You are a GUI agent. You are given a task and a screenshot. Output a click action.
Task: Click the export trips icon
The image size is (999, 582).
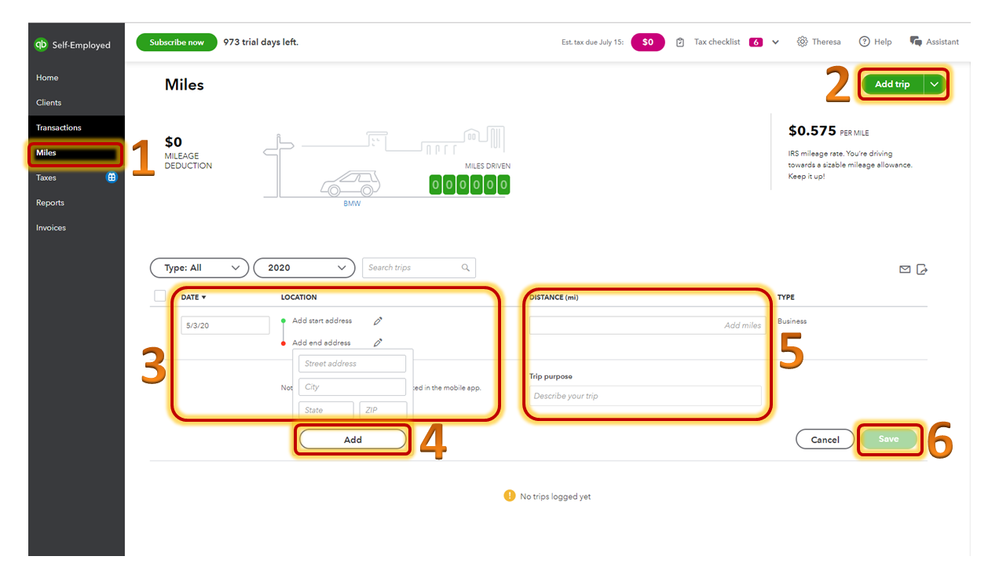coord(922,269)
